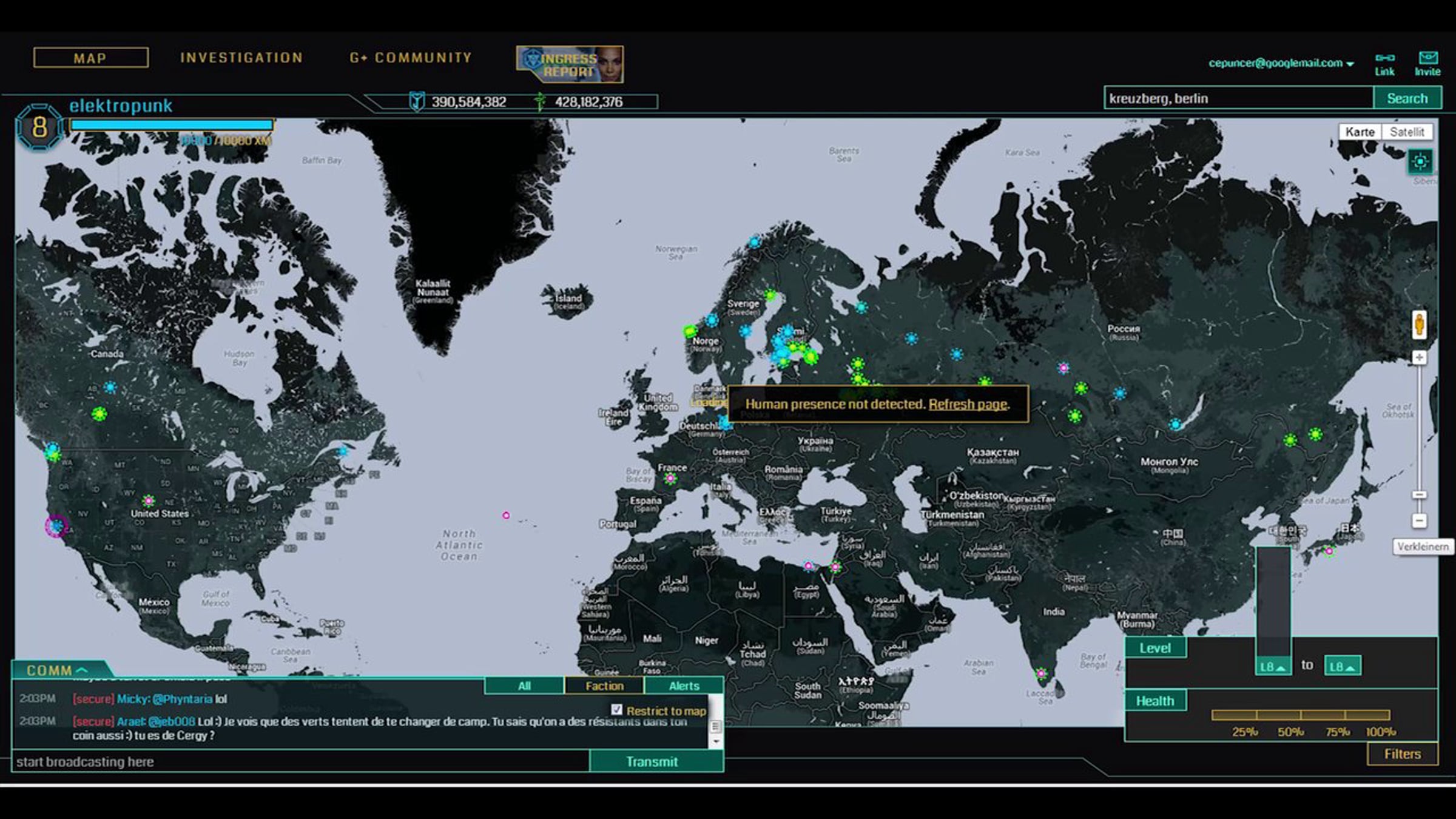Image resolution: width=1456 pixels, height=819 pixels.
Task: Open the MAP tab
Action: [x=91, y=58]
